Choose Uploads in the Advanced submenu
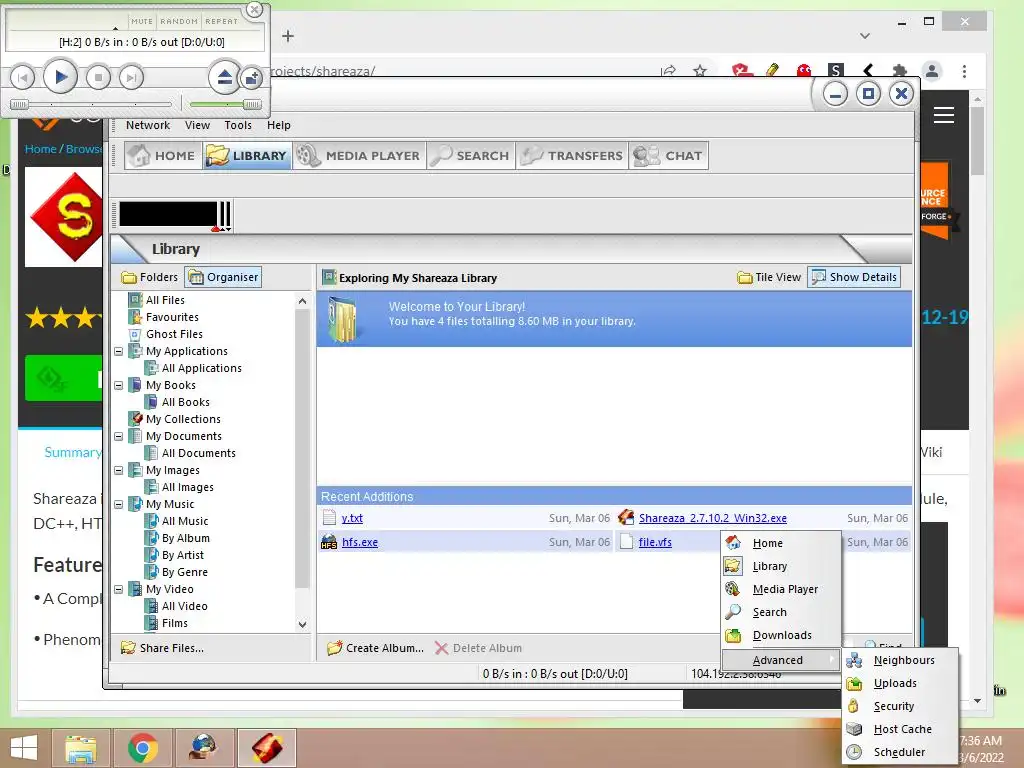 pyautogui.click(x=900, y=682)
